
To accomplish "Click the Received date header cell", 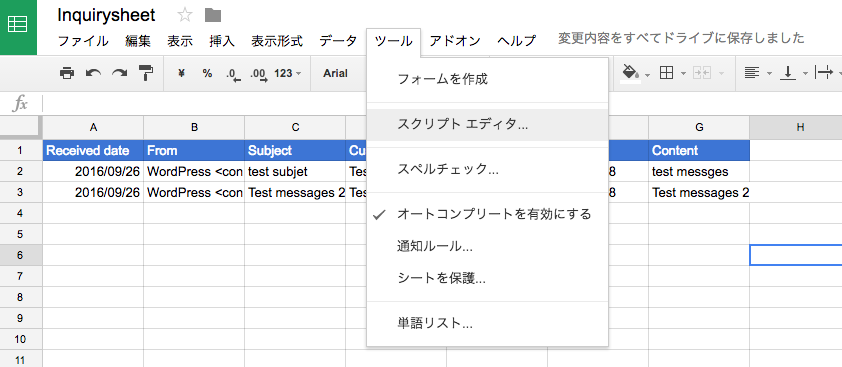I will 93,150.
